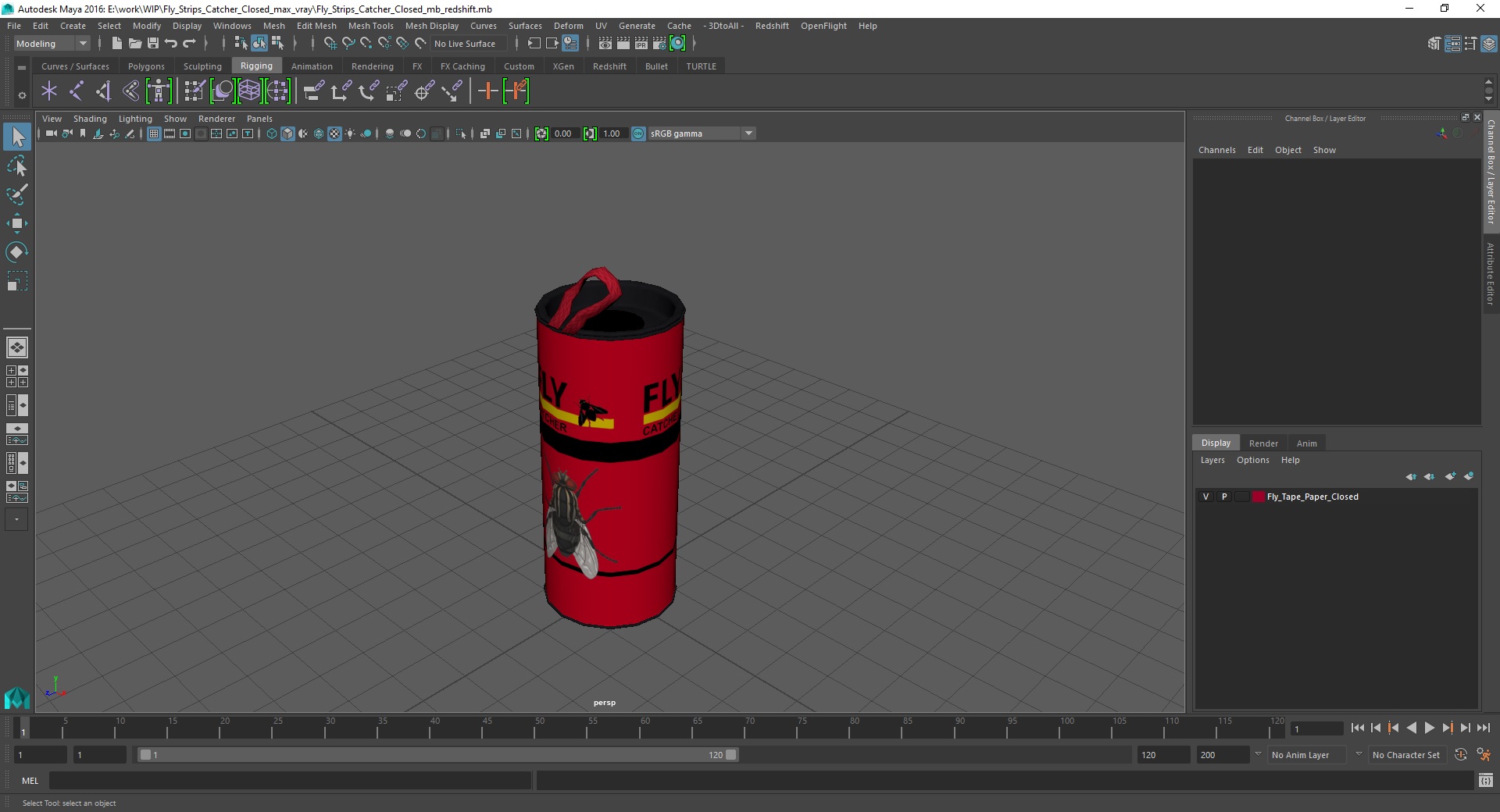Select the arrow Select tool

[x=17, y=137]
